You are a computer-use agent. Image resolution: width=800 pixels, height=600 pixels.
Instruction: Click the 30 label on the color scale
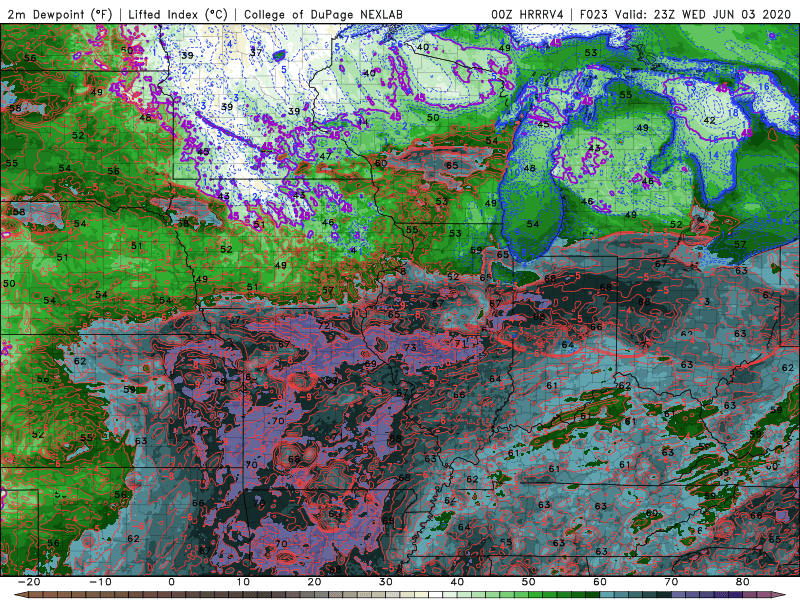click(386, 582)
